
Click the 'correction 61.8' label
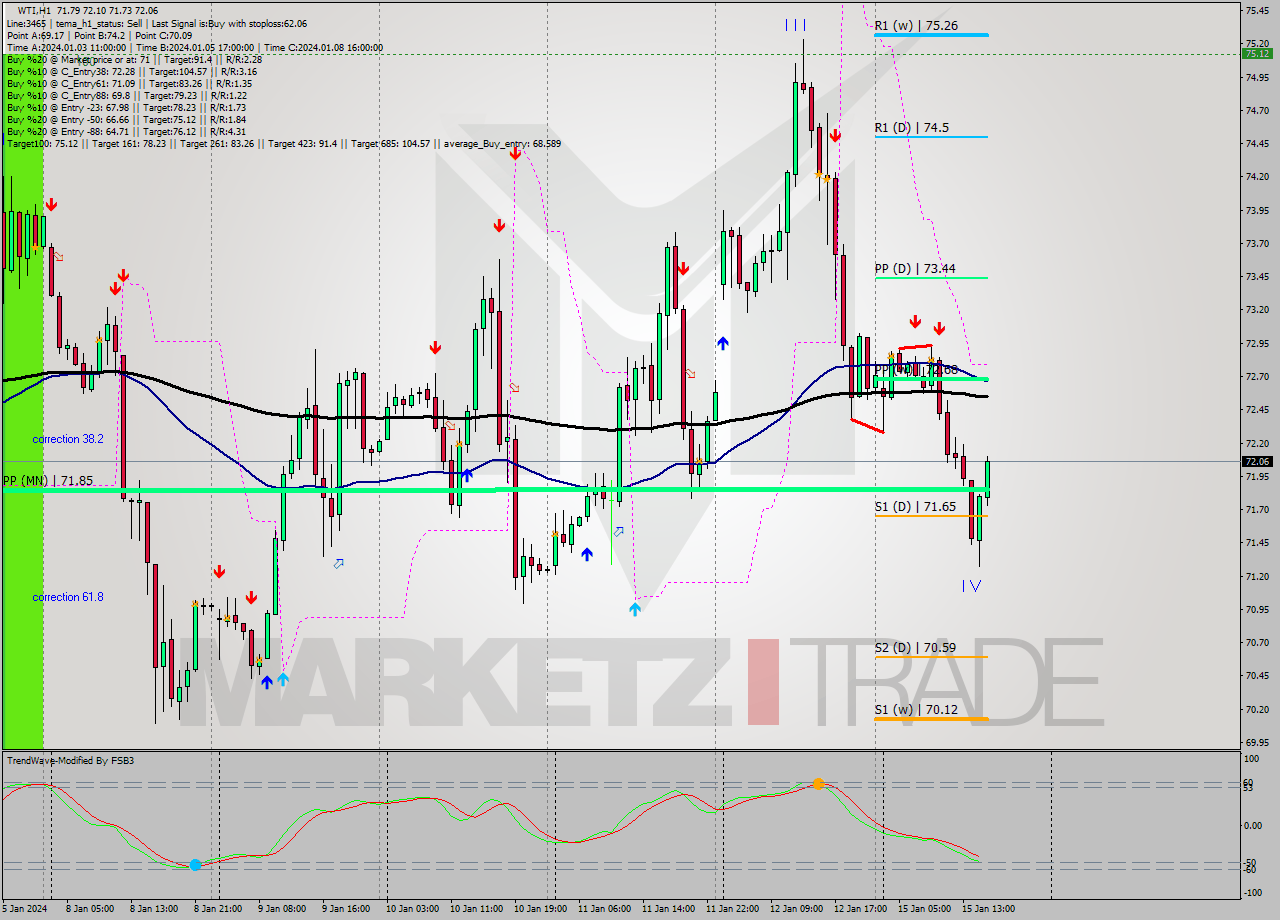67,597
